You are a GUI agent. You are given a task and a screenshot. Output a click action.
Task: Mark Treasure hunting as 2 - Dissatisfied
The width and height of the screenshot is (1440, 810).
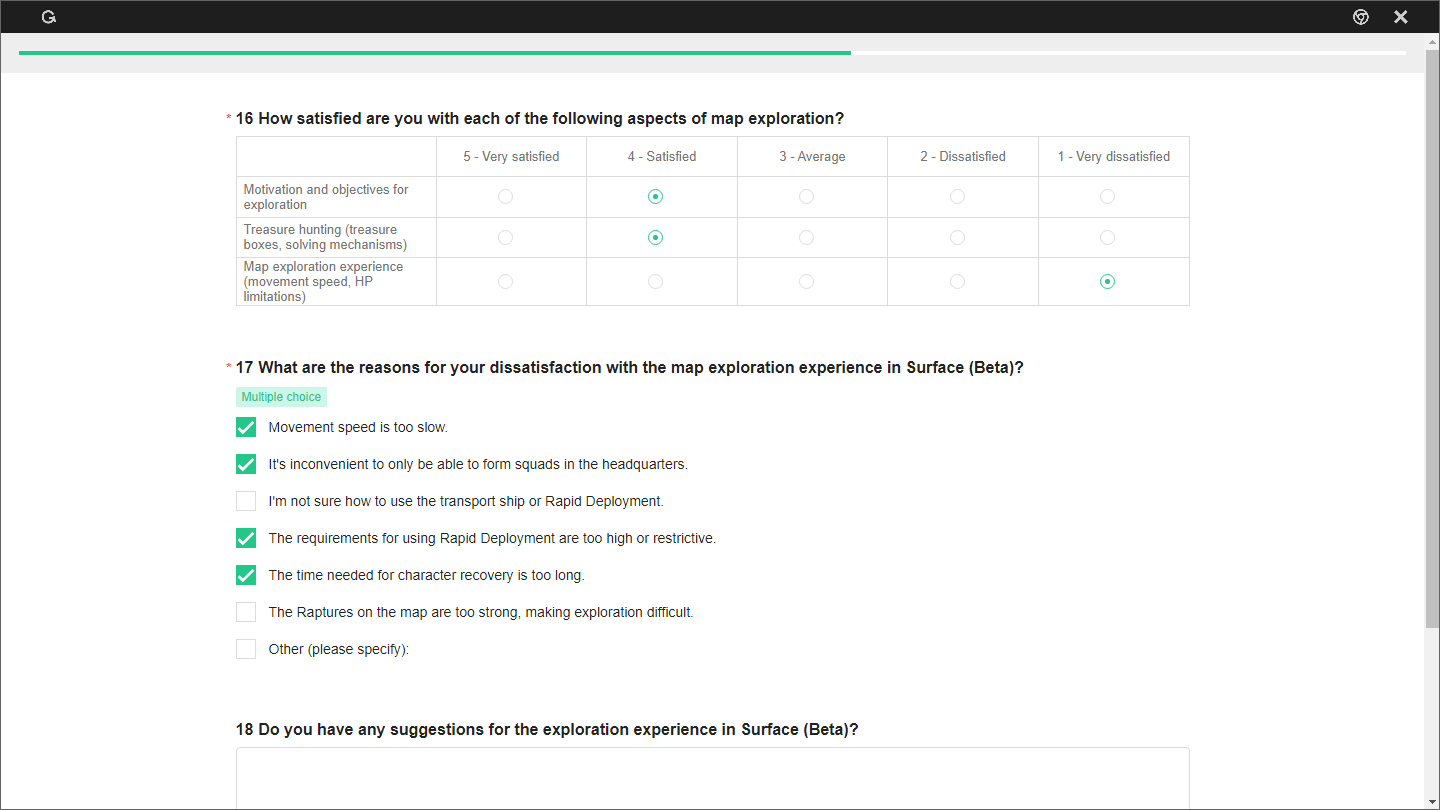pos(957,238)
